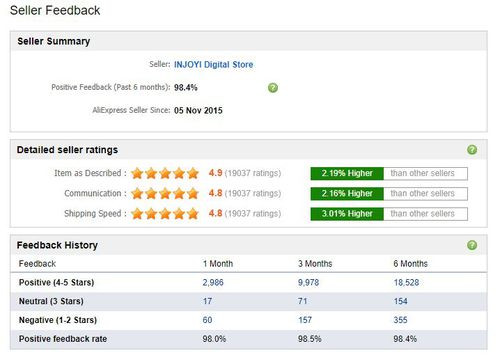Select the Communication ratings count text

[253, 193]
